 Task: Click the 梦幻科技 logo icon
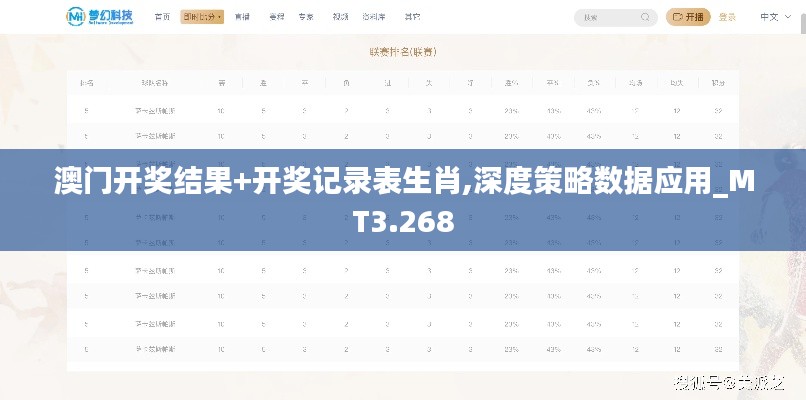pyautogui.click(x=76, y=17)
